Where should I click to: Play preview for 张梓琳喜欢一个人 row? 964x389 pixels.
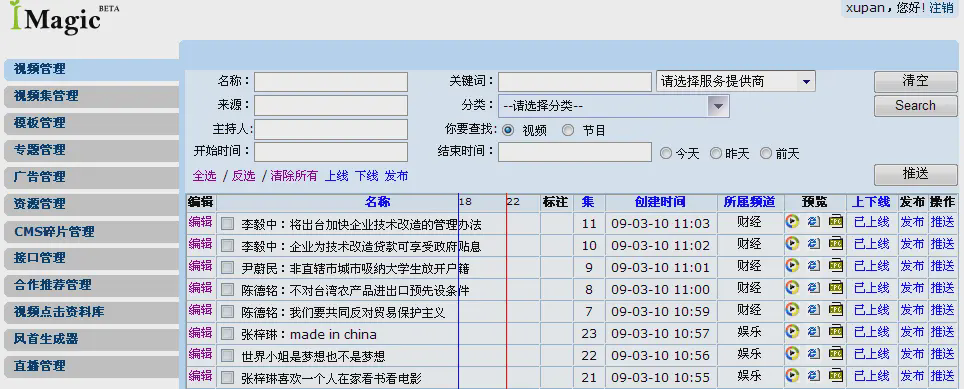[x=792, y=375]
